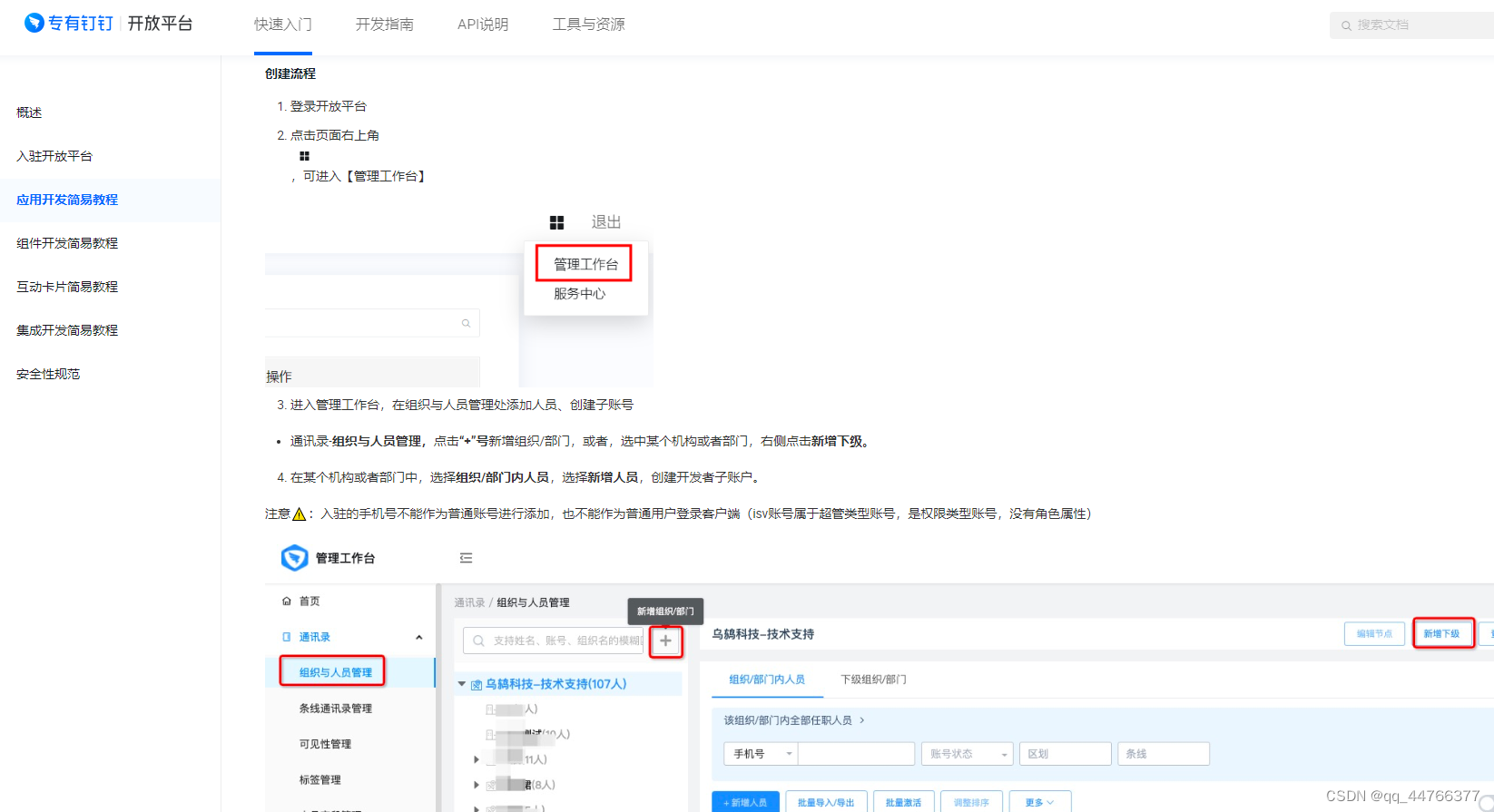Viewport: 1494px width, 812px height.
Task: Open the 快速入门 tab
Action: pyautogui.click(x=283, y=24)
